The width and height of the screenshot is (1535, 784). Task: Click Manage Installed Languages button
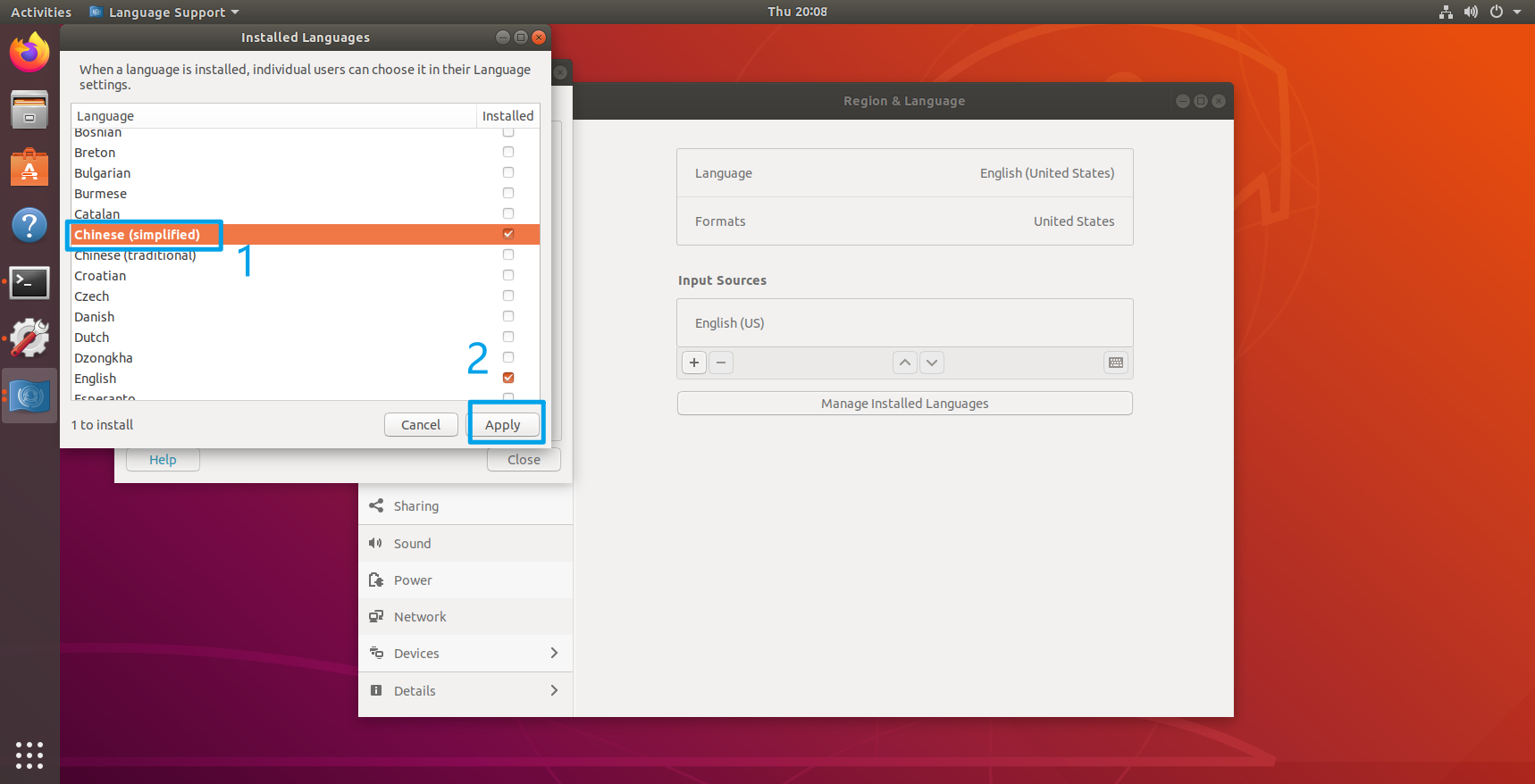[905, 404]
